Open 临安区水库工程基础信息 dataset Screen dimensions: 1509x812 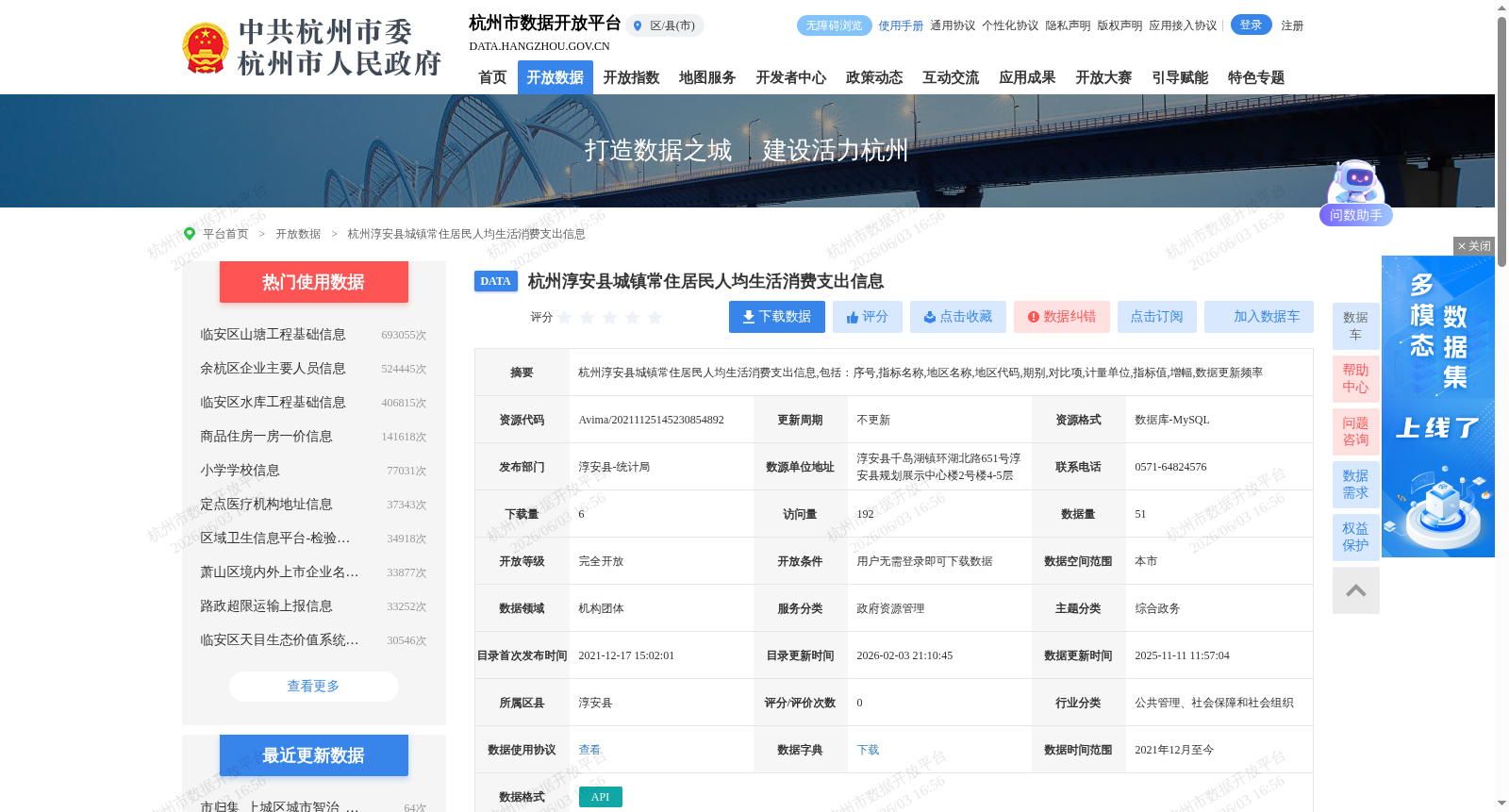coord(273,403)
